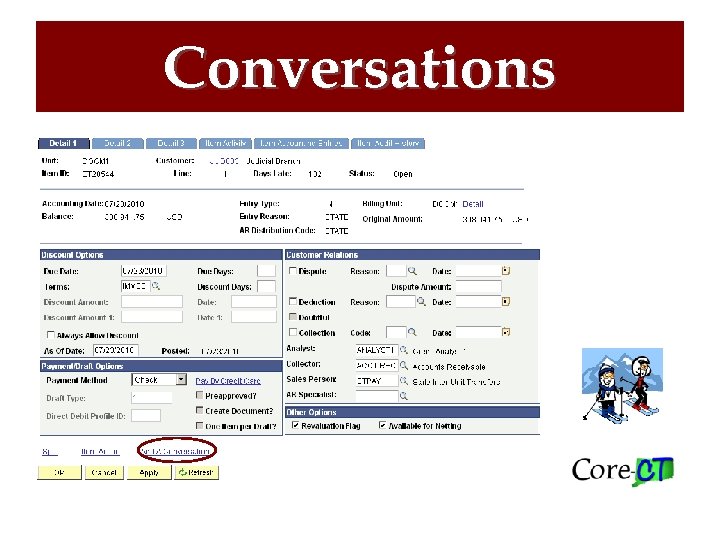Open the Collection Date calendar picker
Viewport: 720px width, 540px height.
506,332
